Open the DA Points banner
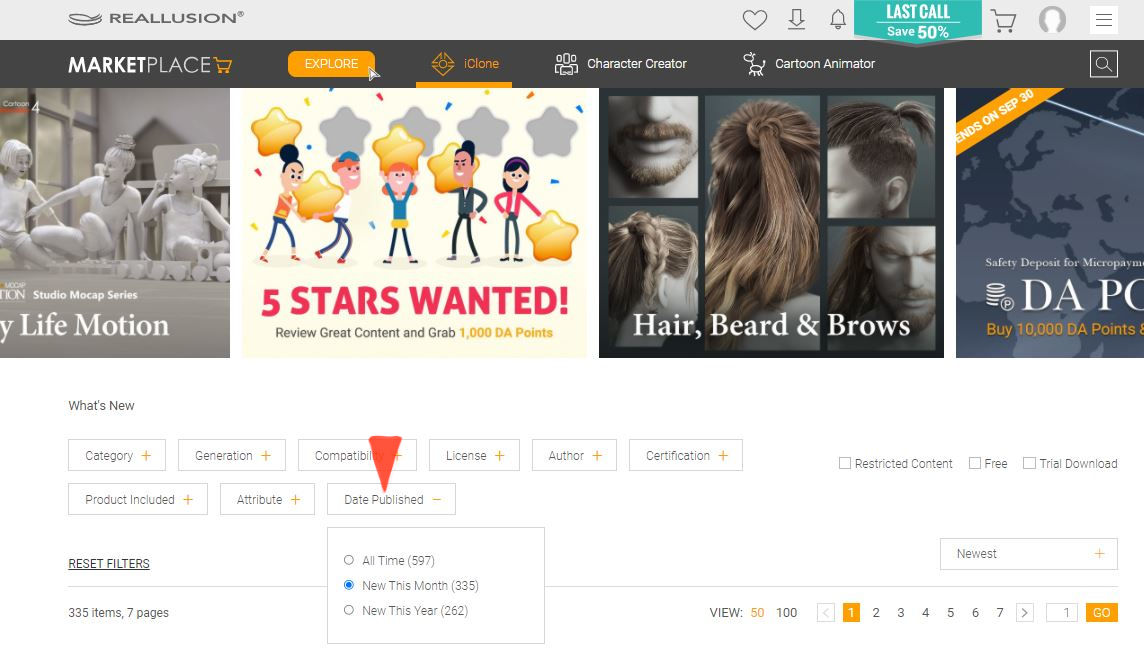1144x652 pixels. click(1050, 222)
